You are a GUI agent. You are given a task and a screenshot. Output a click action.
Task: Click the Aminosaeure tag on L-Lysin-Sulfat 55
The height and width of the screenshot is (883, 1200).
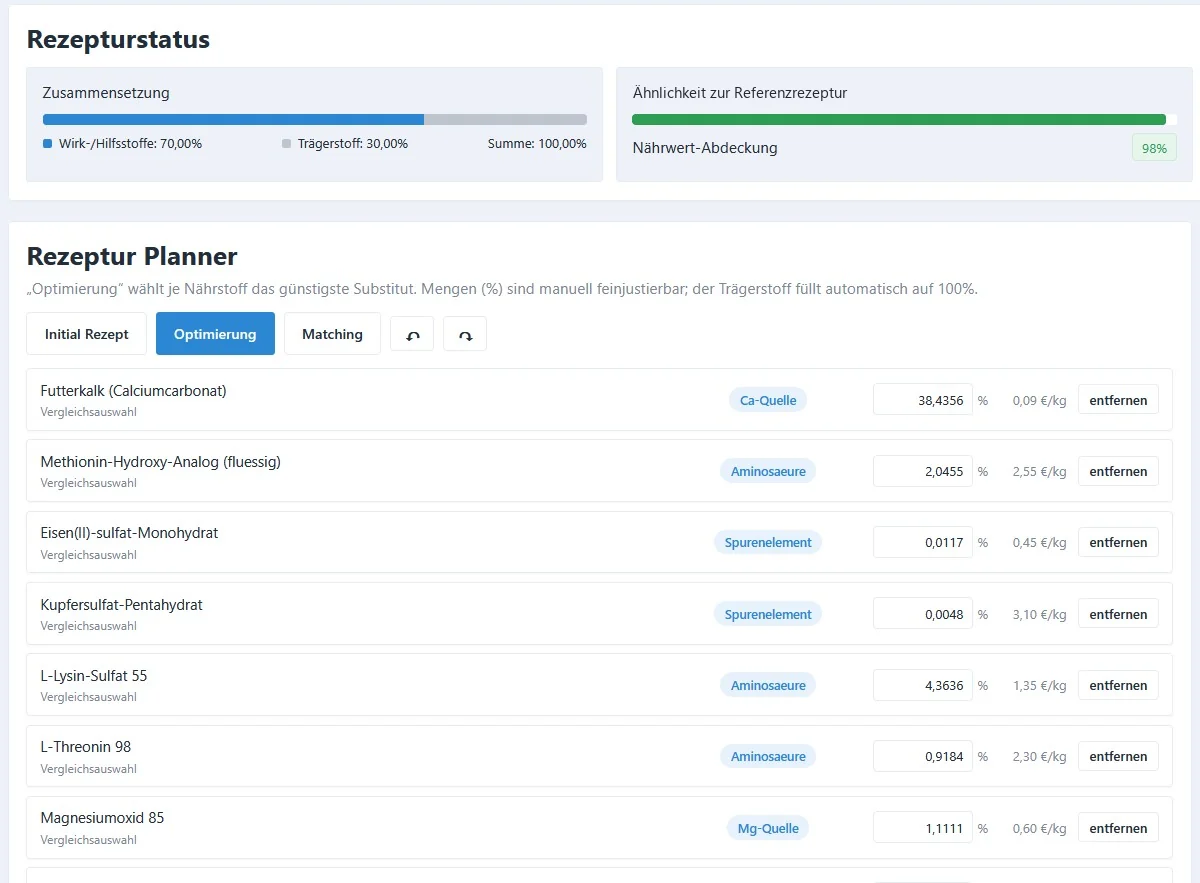767,685
